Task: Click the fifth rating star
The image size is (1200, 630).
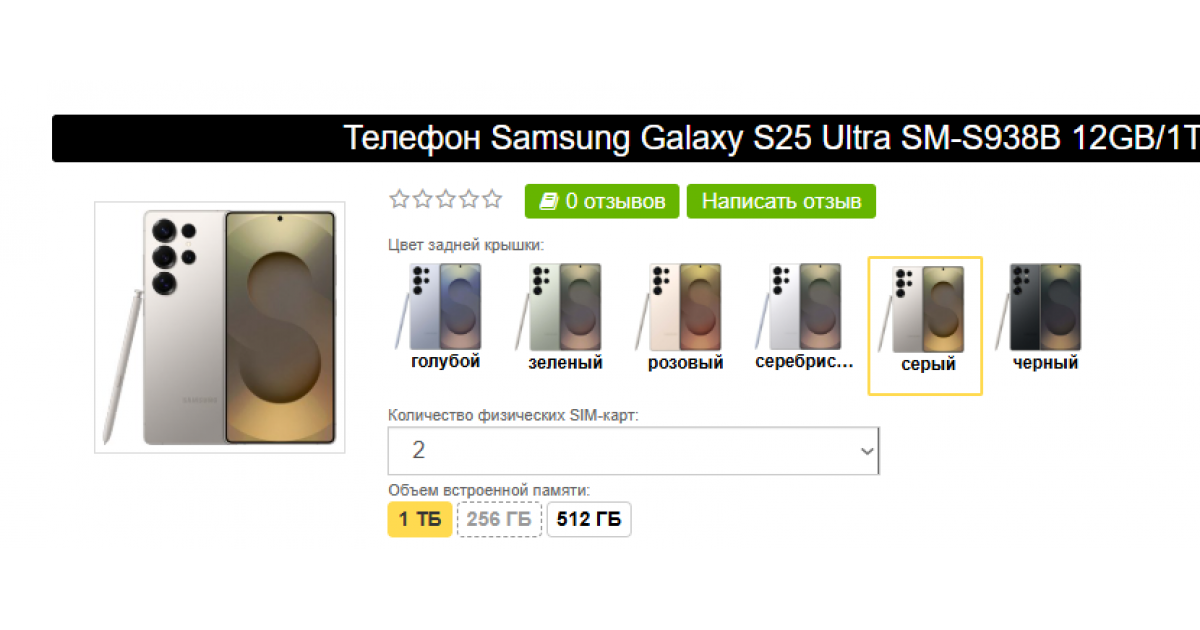Action: point(491,199)
